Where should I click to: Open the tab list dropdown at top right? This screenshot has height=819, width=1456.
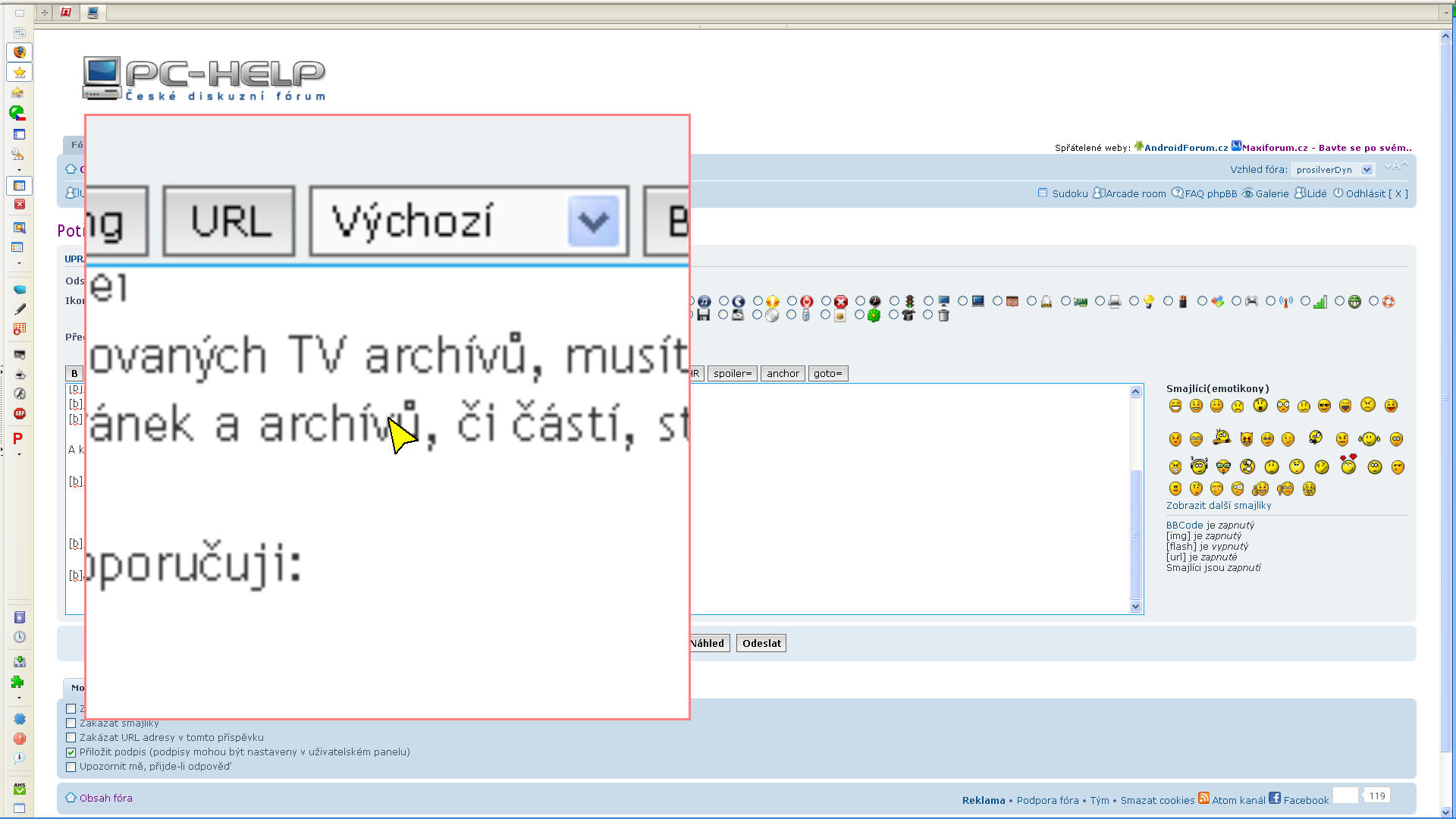point(1446,13)
